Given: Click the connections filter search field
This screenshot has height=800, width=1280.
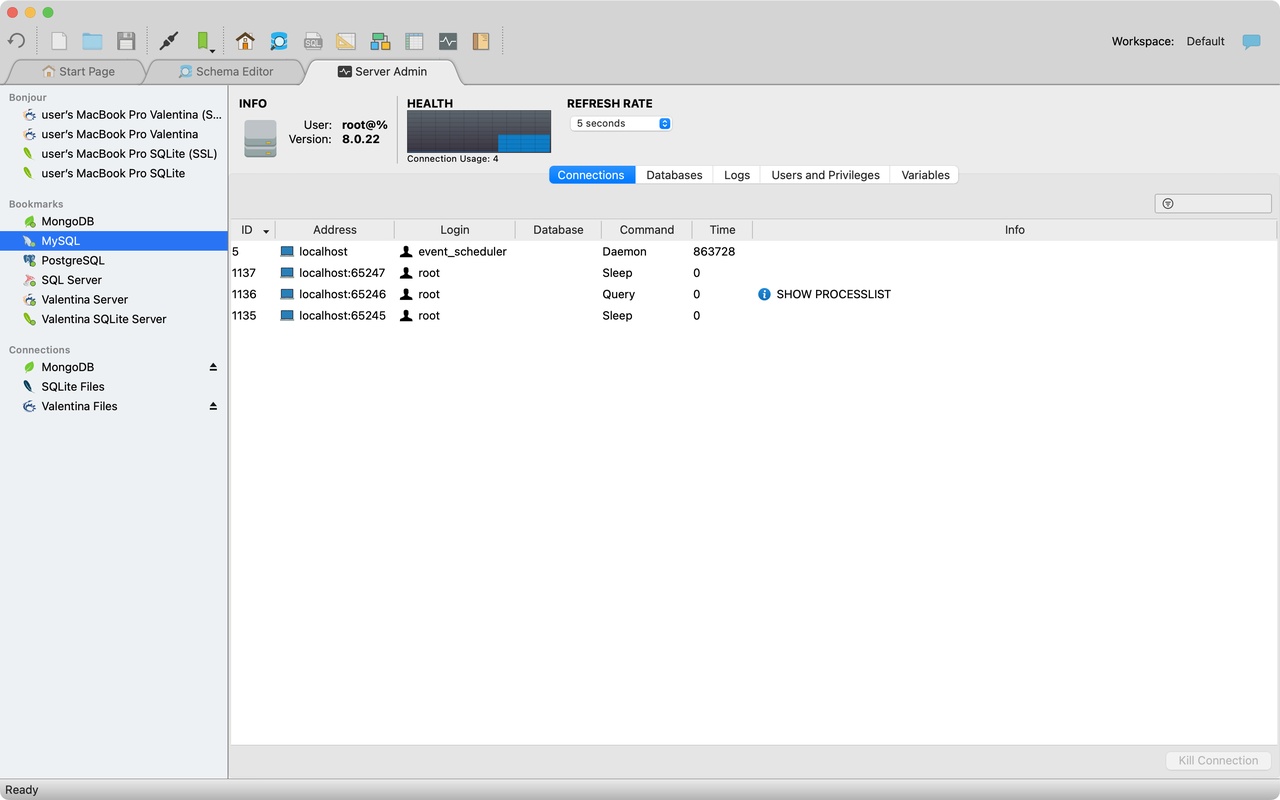Looking at the screenshot, I should (1213, 203).
